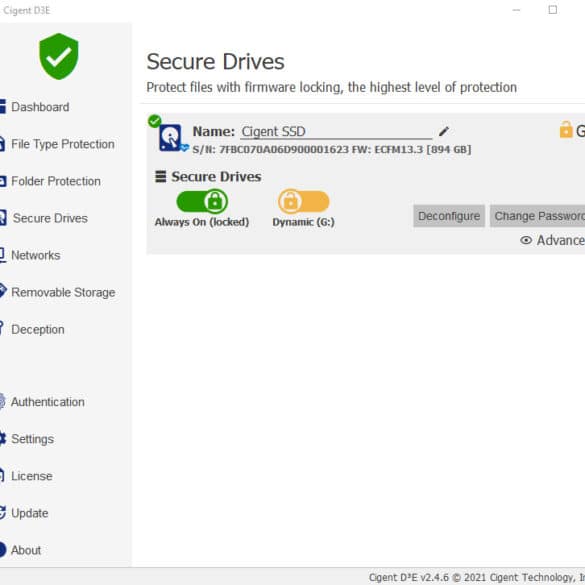Maximize the Cigent D3E window

click(x=553, y=10)
